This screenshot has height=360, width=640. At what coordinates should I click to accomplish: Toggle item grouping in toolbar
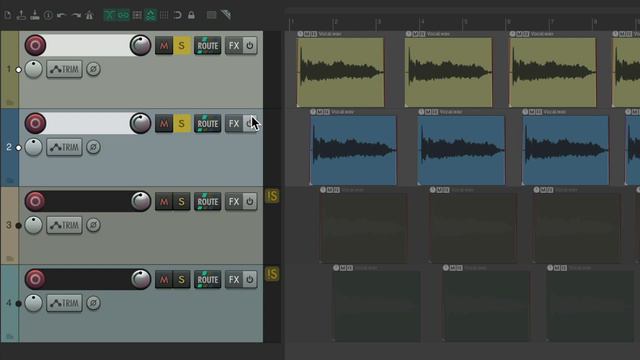coord(123,16)
